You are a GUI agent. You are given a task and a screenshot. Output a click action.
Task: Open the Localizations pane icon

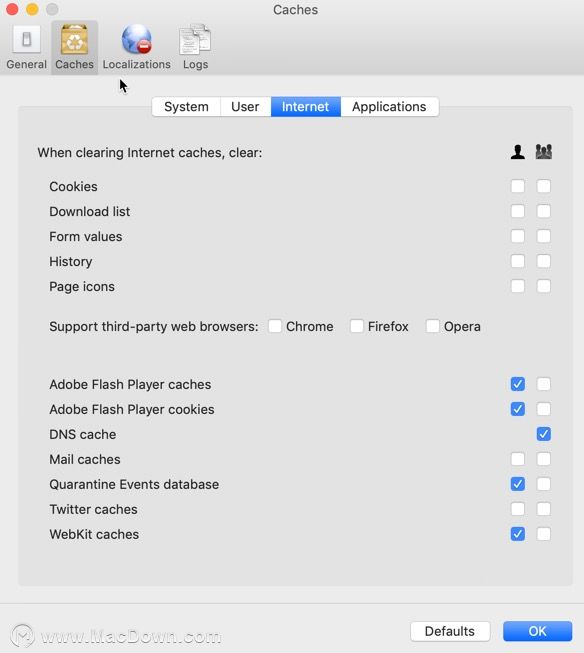(x=137, y=47)
